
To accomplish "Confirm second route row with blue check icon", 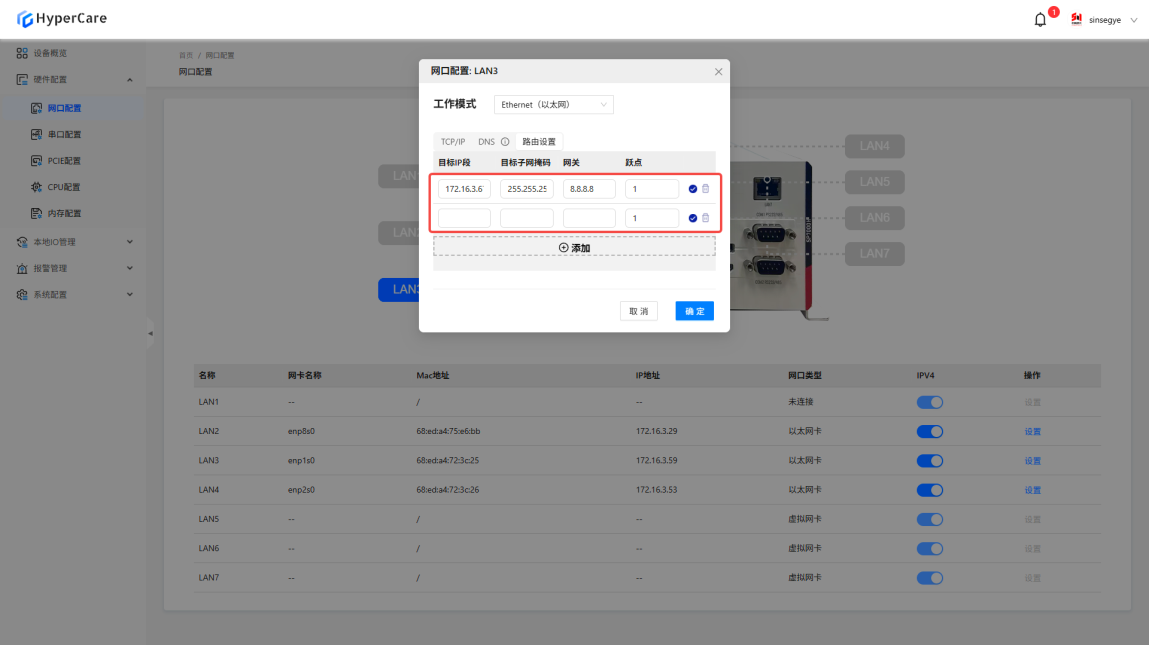I will pyautogui.click(x=693, y=218).
